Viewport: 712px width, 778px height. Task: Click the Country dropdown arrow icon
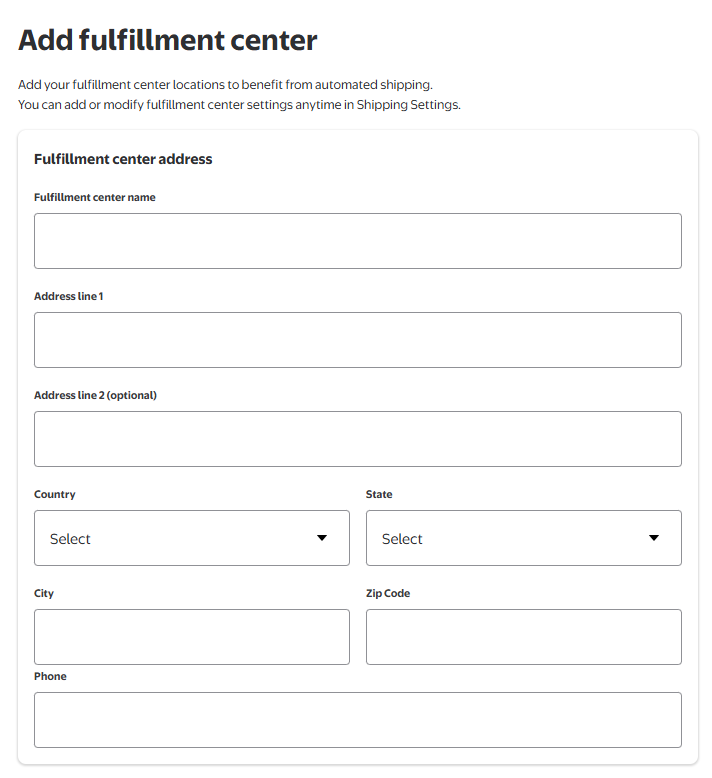322,538
